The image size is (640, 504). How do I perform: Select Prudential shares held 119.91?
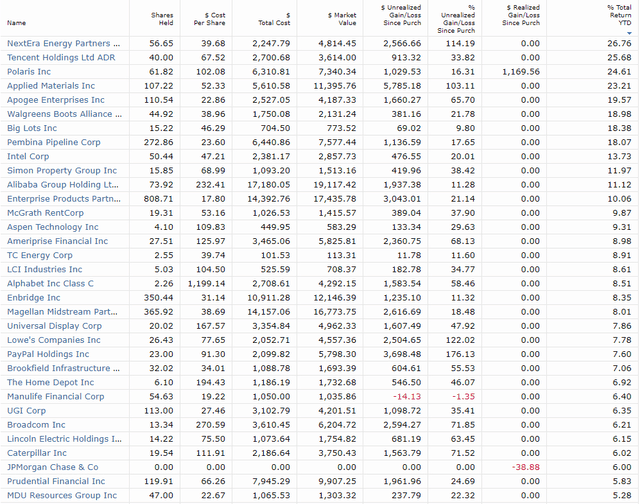pyautogui.click(x=158, y=481)
